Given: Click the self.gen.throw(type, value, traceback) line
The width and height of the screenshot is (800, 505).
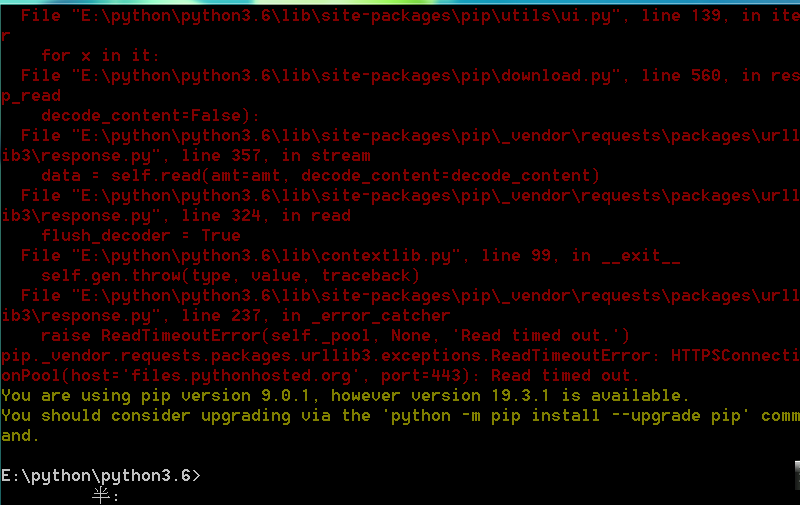Looking at the screenshot, I should (230, 276).
